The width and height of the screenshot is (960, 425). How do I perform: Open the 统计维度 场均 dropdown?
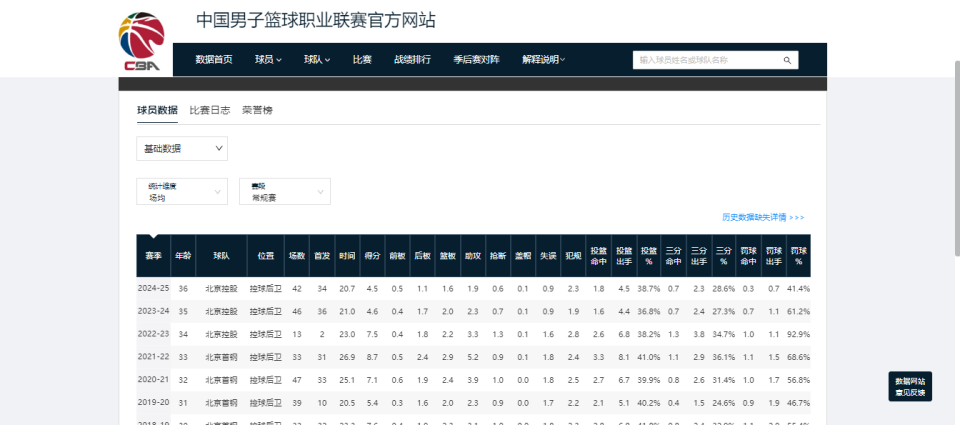coord(182,192)
